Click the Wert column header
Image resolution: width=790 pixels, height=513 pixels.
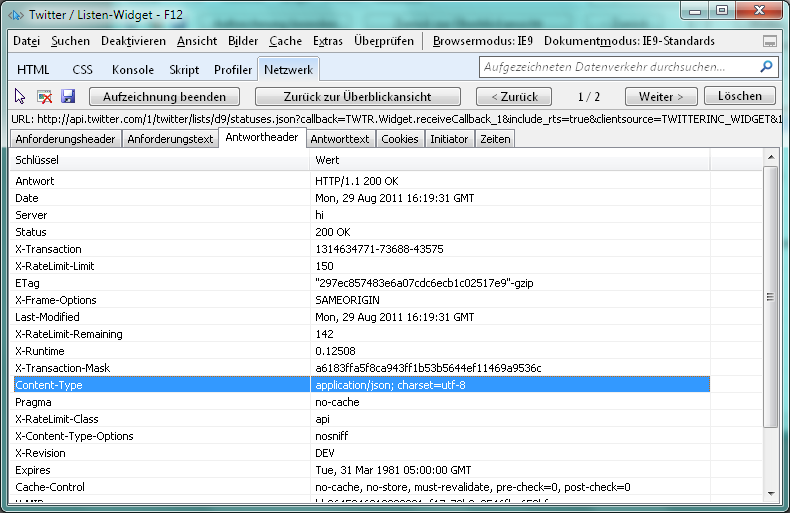[x=510, y=160]
